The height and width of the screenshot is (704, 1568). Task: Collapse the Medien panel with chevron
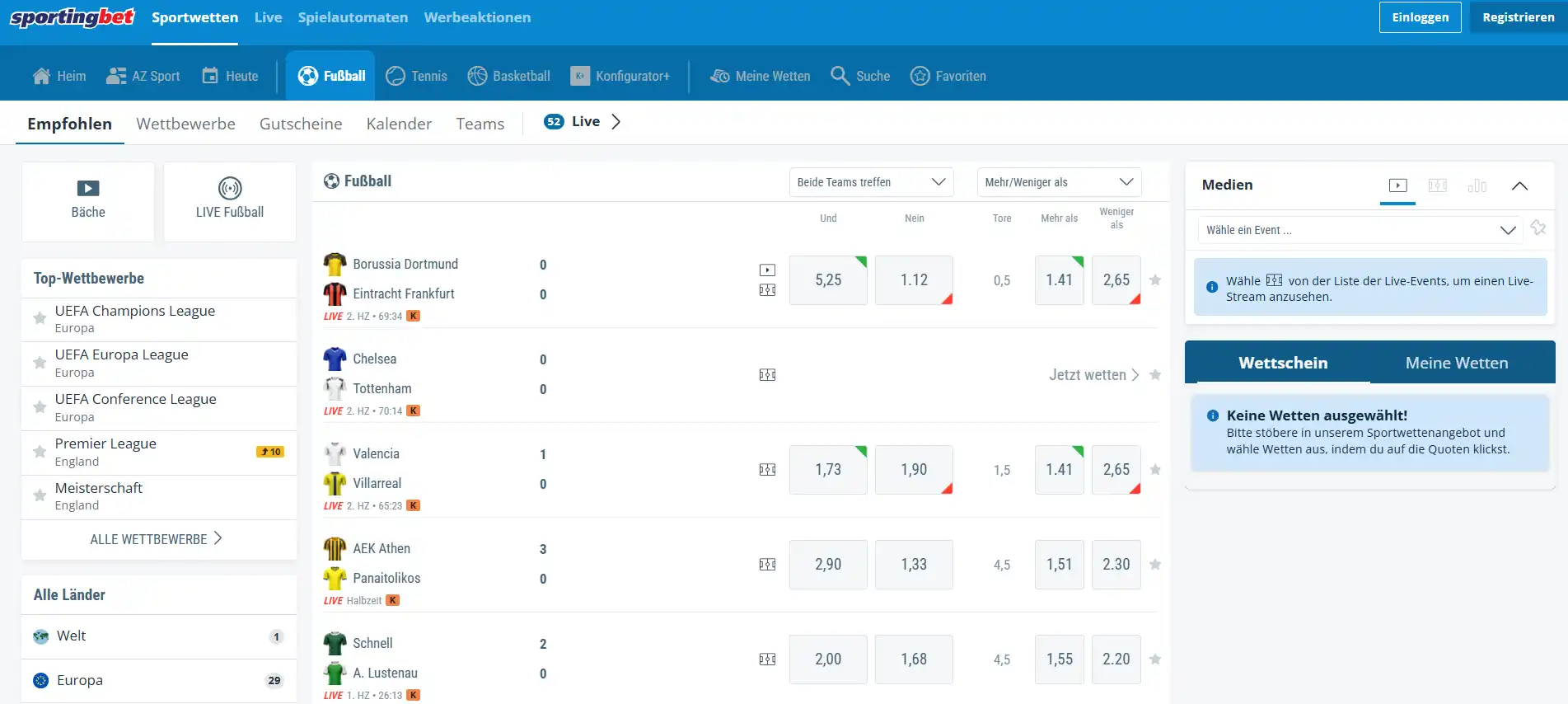coord(1519,185)
